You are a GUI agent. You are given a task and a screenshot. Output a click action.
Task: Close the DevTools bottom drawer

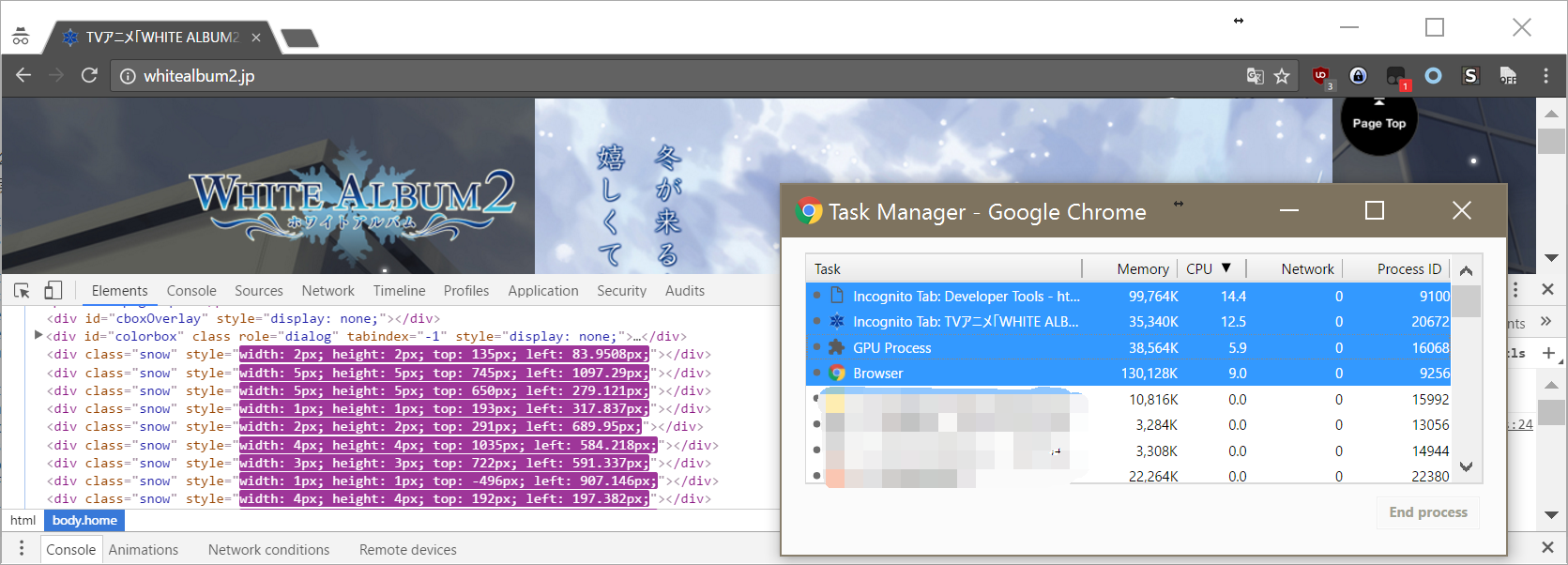pyautogui.click(x=1547, y=547)
